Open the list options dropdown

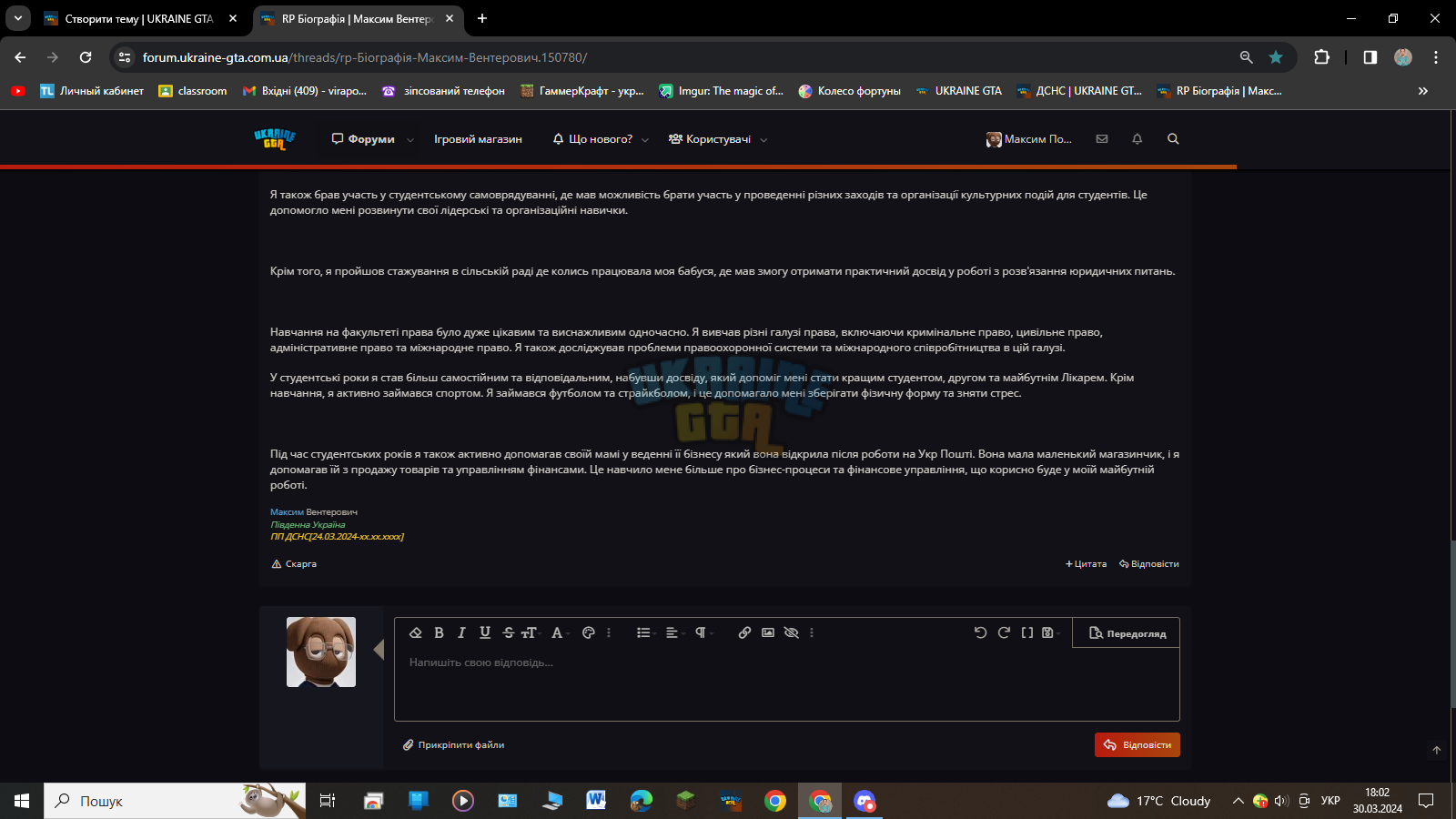[644, 632]
